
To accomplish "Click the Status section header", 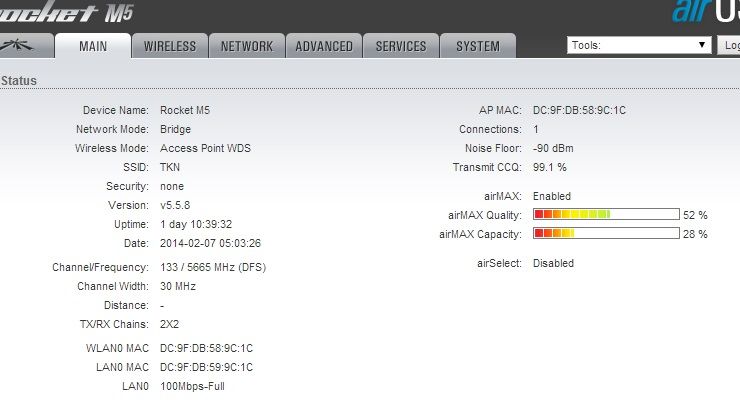I will (x=20, y=80).
